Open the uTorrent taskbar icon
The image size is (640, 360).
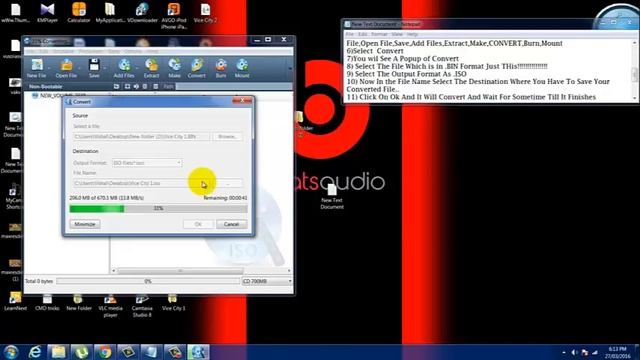click(x=81, y=352)
